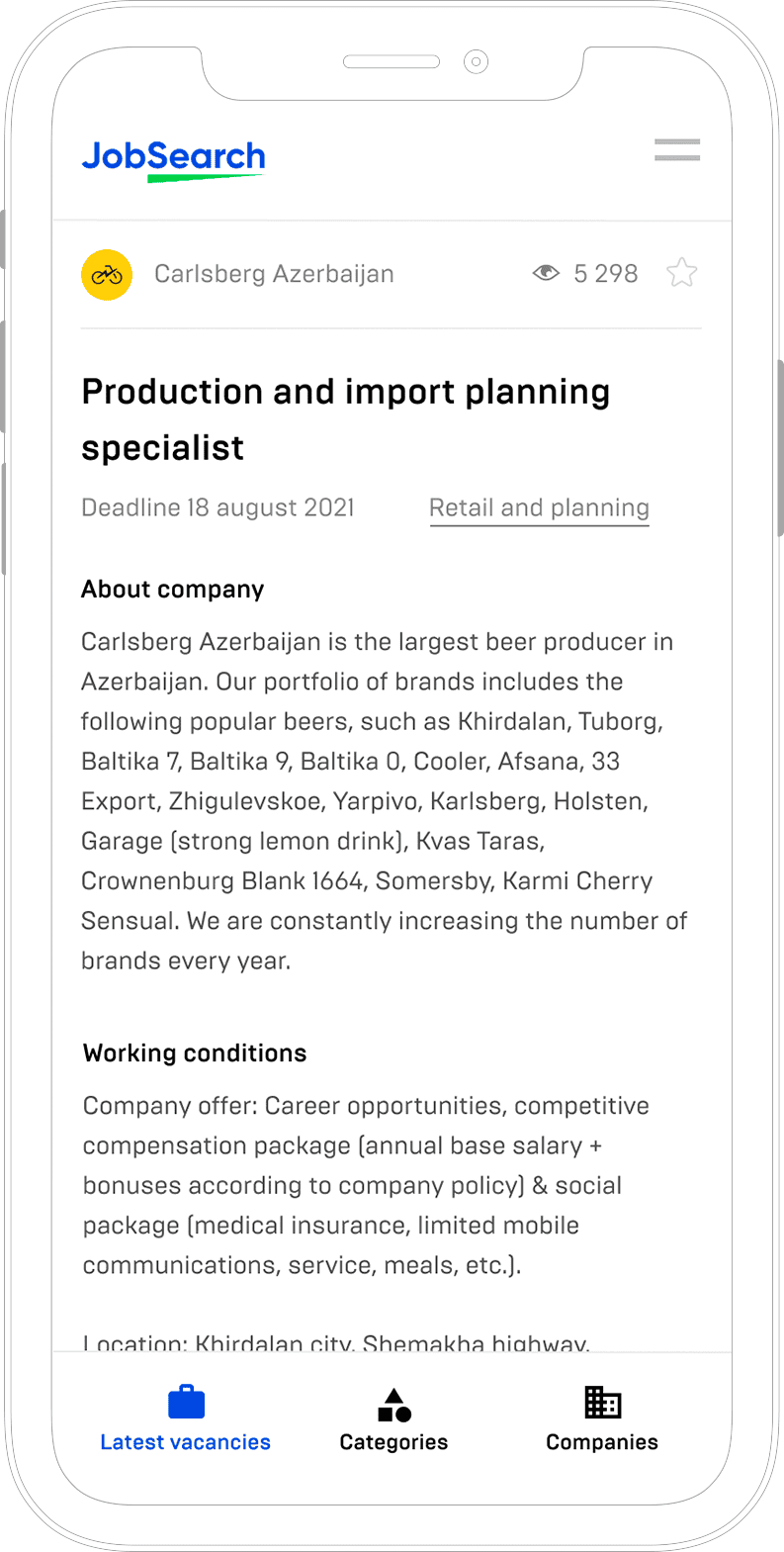The height and width of the screenshot is (1552, 784).
Task: Open the Categories tab label
Action: [393, 1442]
